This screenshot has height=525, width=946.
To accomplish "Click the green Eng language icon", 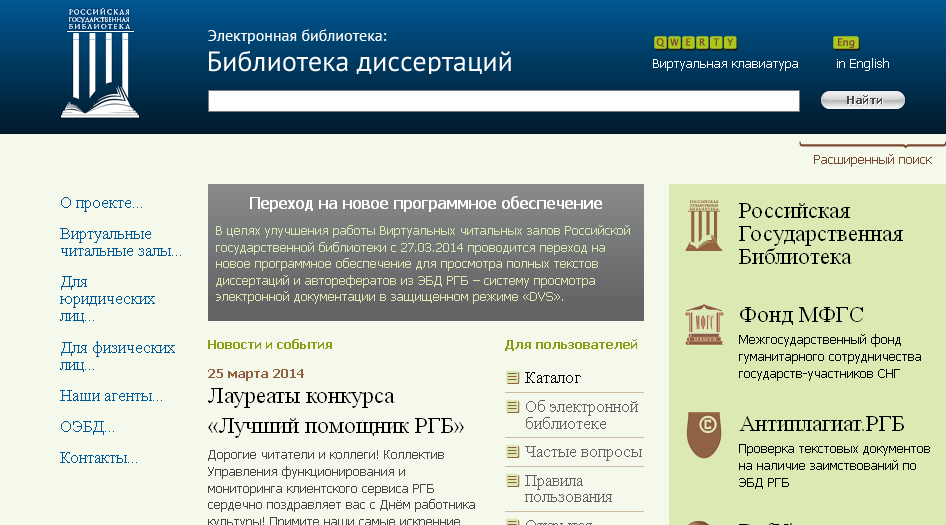I will [x=845, y=42].
